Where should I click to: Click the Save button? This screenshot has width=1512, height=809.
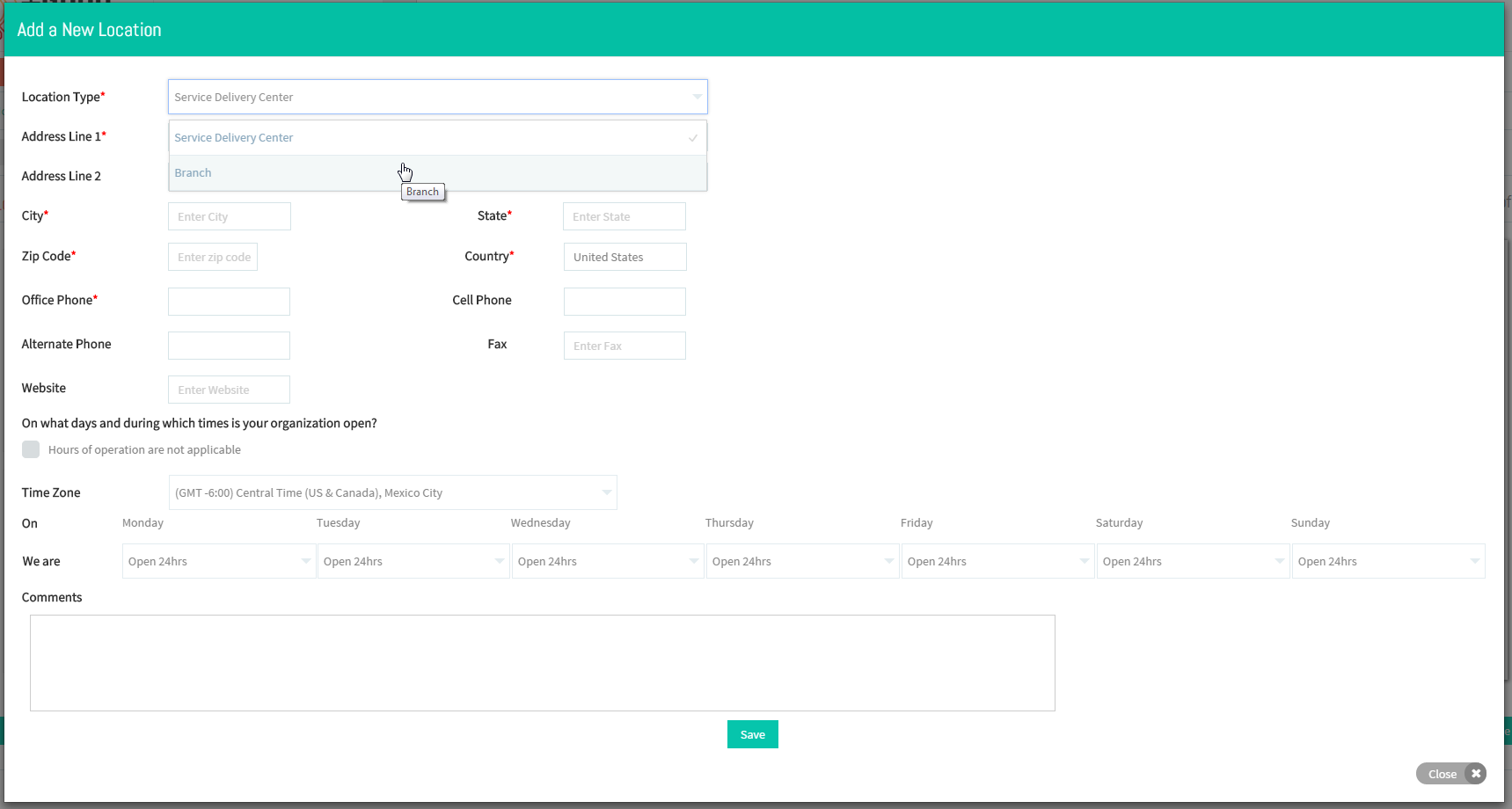tap(753, 734)
